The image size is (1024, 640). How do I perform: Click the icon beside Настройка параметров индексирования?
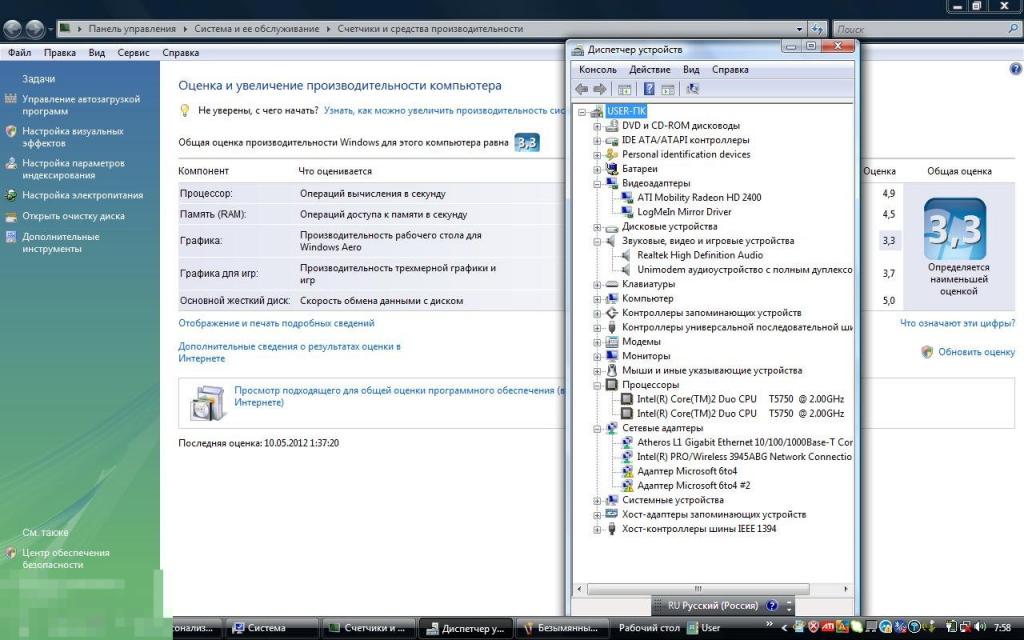pos(10,163)
